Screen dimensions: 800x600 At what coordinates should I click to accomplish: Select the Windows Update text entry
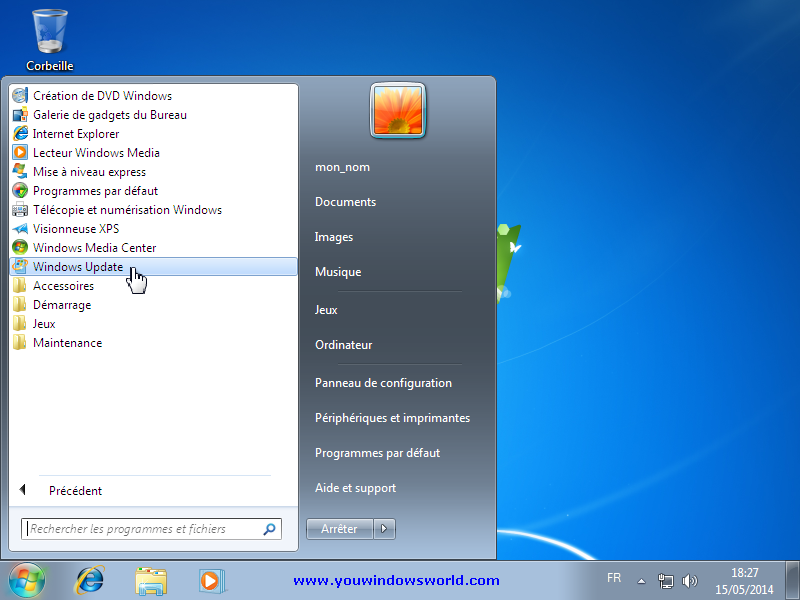click(x=78, y=267)
